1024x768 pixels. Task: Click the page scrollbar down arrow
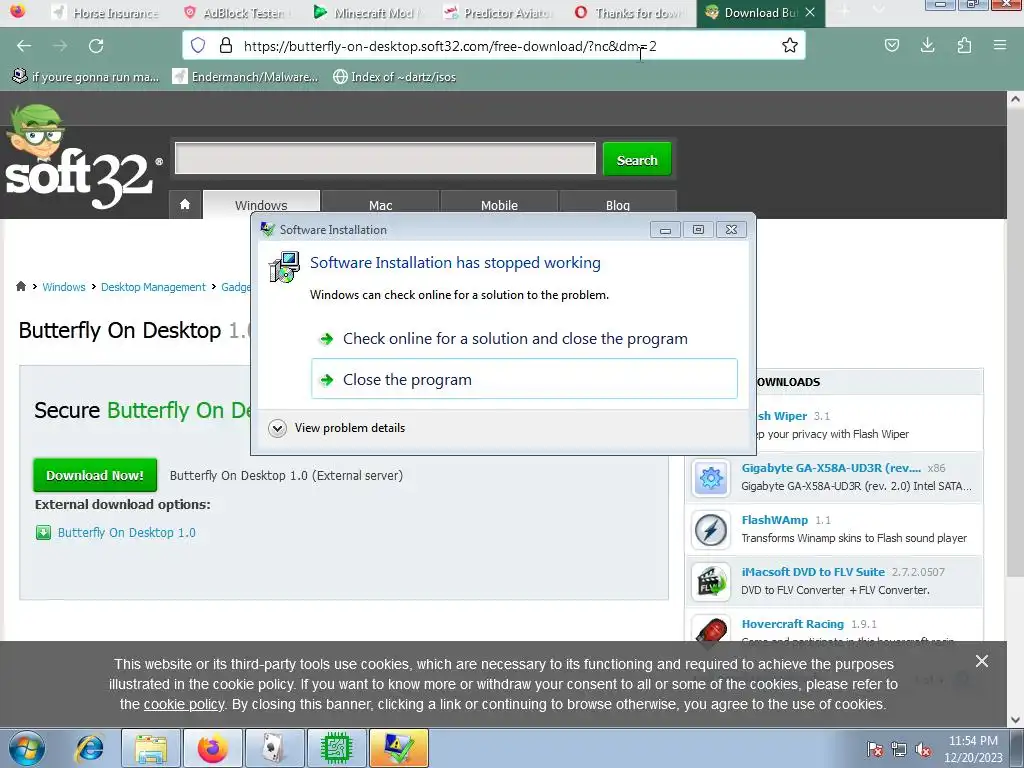[1015, 719]
